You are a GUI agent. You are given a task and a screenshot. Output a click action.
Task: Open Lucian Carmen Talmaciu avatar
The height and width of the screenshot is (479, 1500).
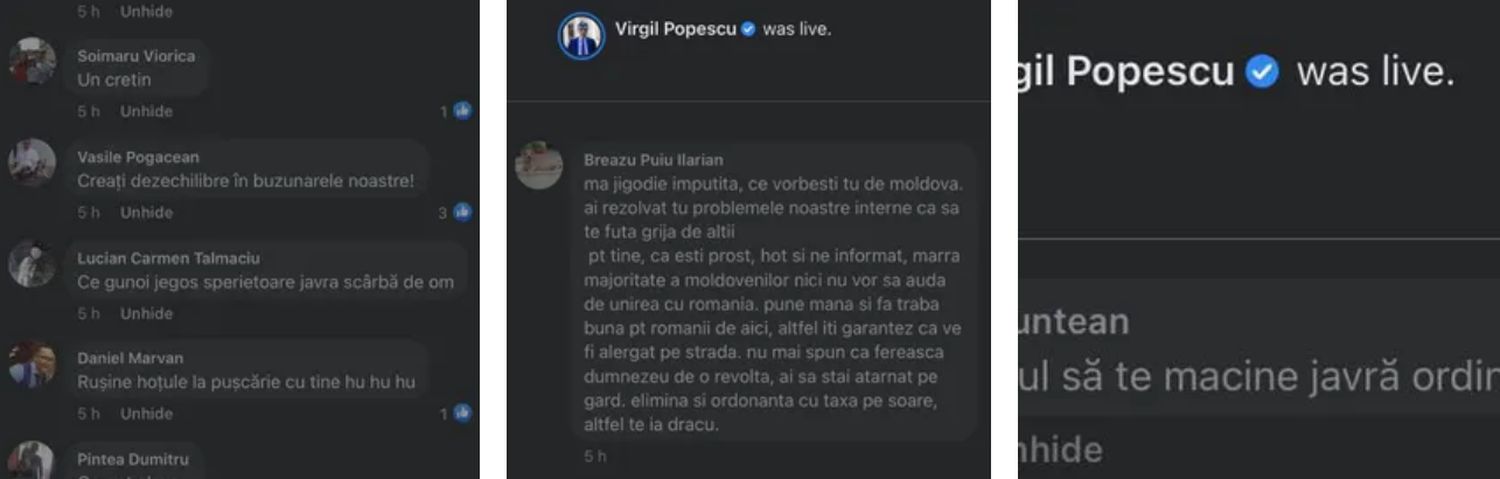32,263
